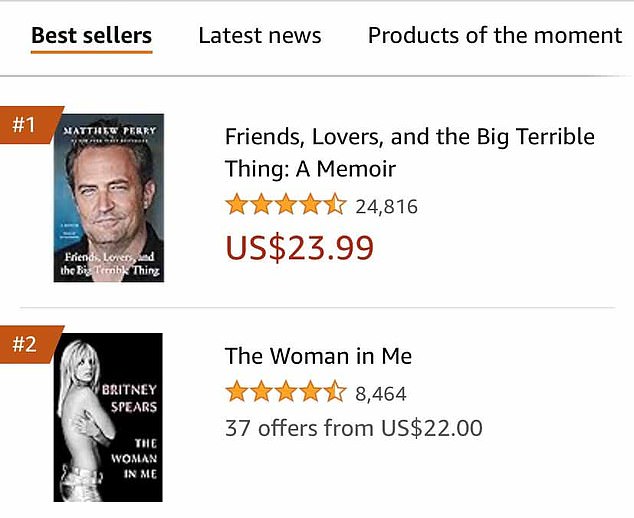Image resolution: width=634 pixels, height=518 pixels.
Task: Select the Products of the moment tab
Action: click(x=494, y=36)
